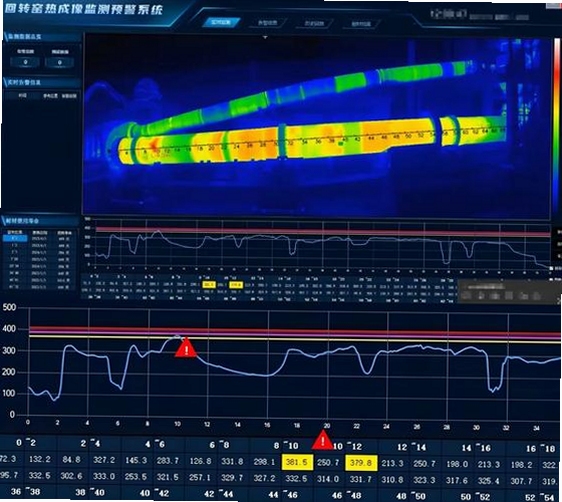Open the nav tab right after the highlighted one
Viewport: 562px width, 502px height.
(268, 23)
